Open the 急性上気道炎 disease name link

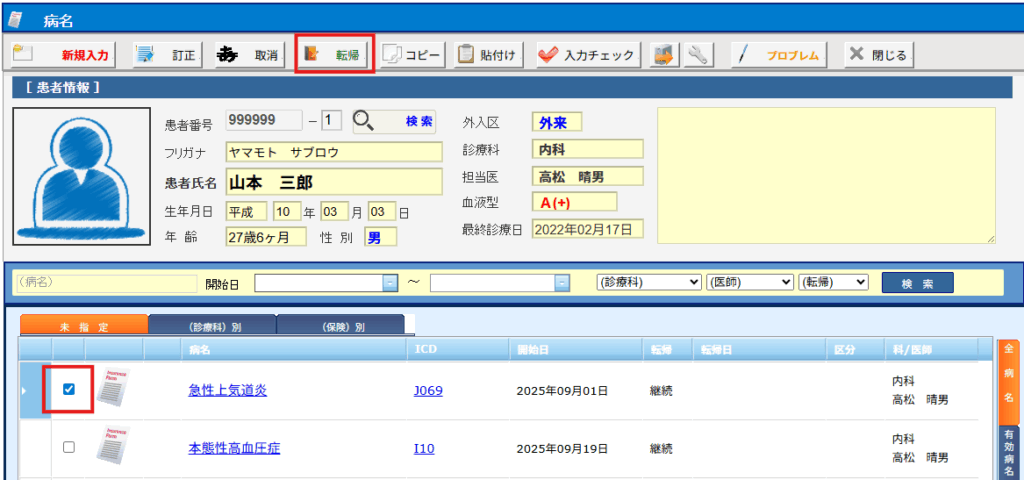(227, 391)
